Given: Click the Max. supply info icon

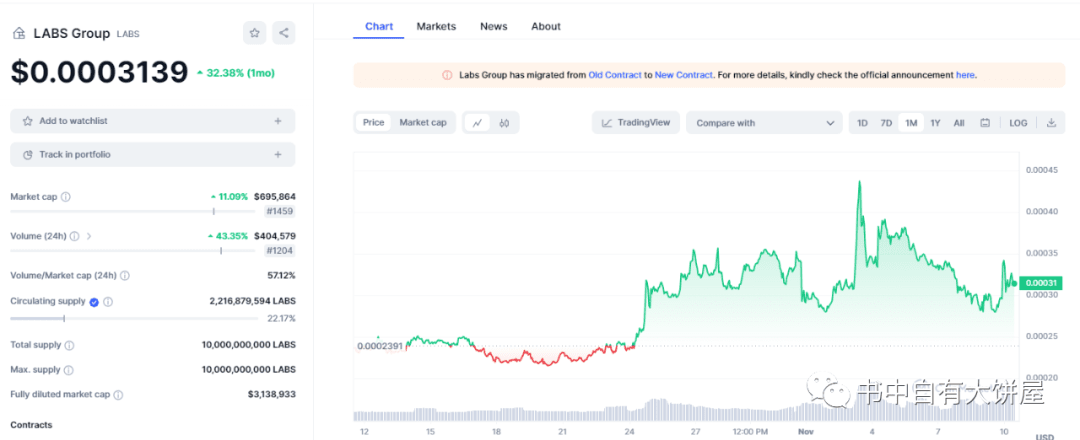Looking at the screenshot, I should tap(69, 370).
